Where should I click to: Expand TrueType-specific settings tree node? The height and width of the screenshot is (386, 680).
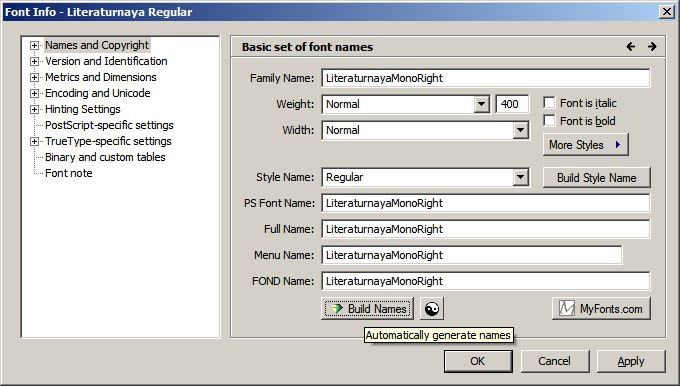point(34,141)
